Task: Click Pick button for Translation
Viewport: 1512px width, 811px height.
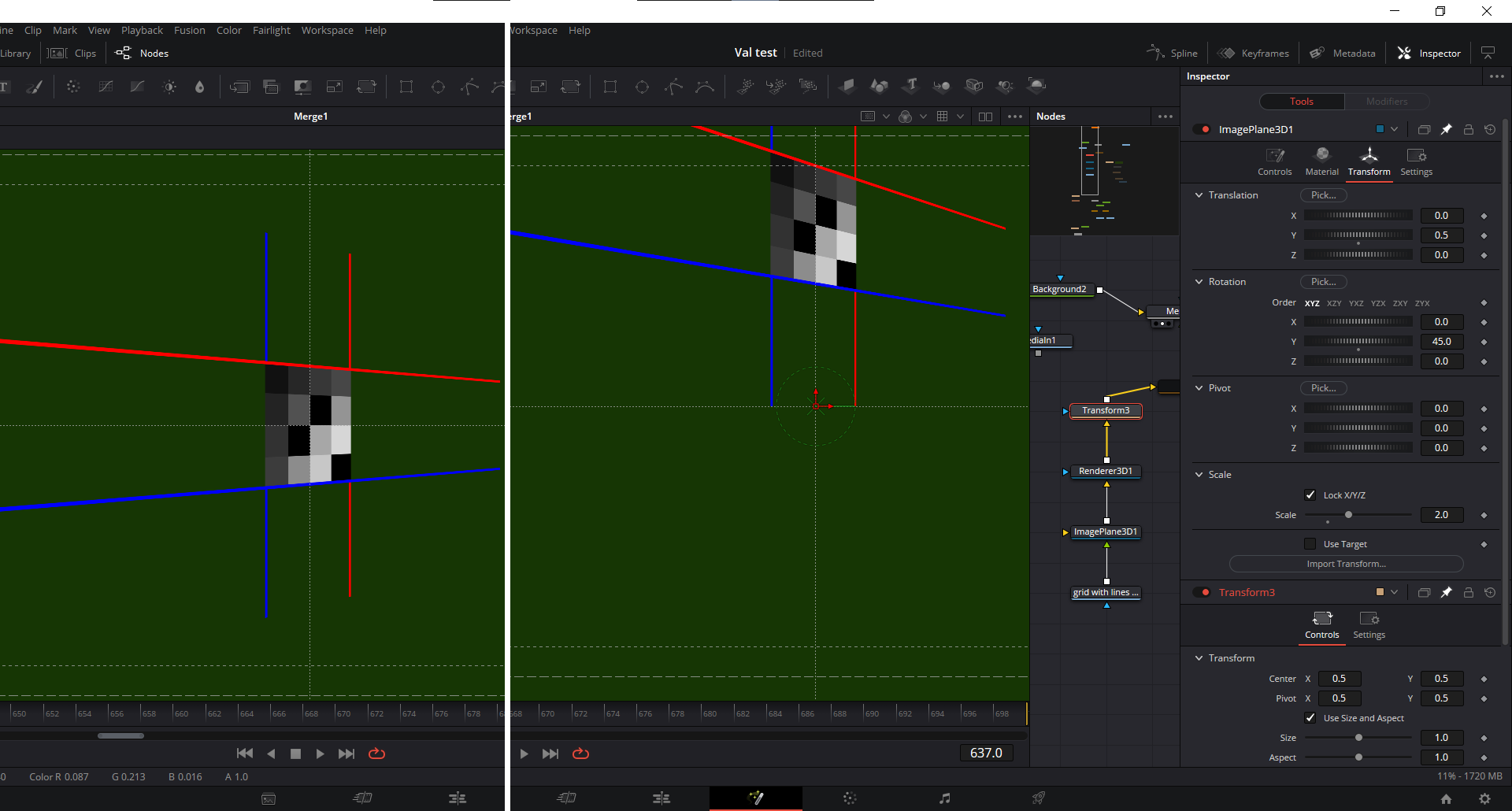Action: click(1323, 195)
